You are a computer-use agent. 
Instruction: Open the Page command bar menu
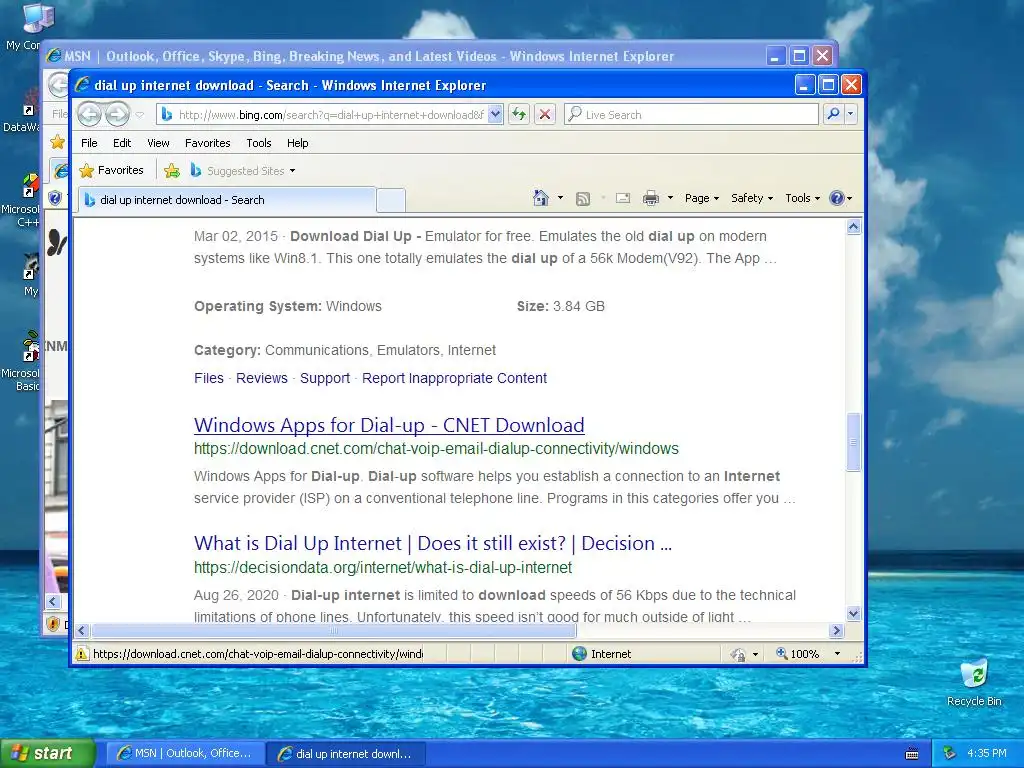pos(702,198)
